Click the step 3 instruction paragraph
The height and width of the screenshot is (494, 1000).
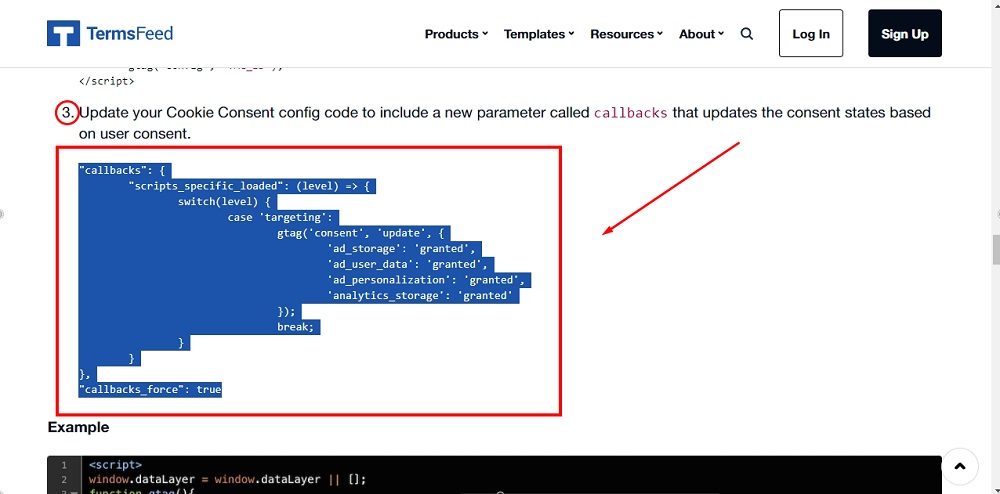pos(505,123)
